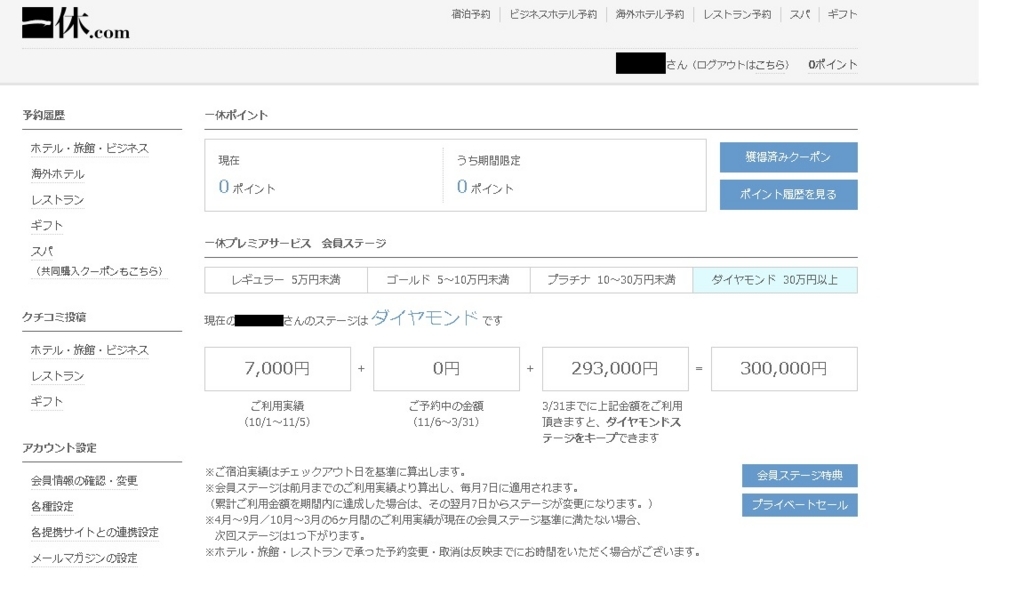Click the 一休ポイント section heading

236,115
